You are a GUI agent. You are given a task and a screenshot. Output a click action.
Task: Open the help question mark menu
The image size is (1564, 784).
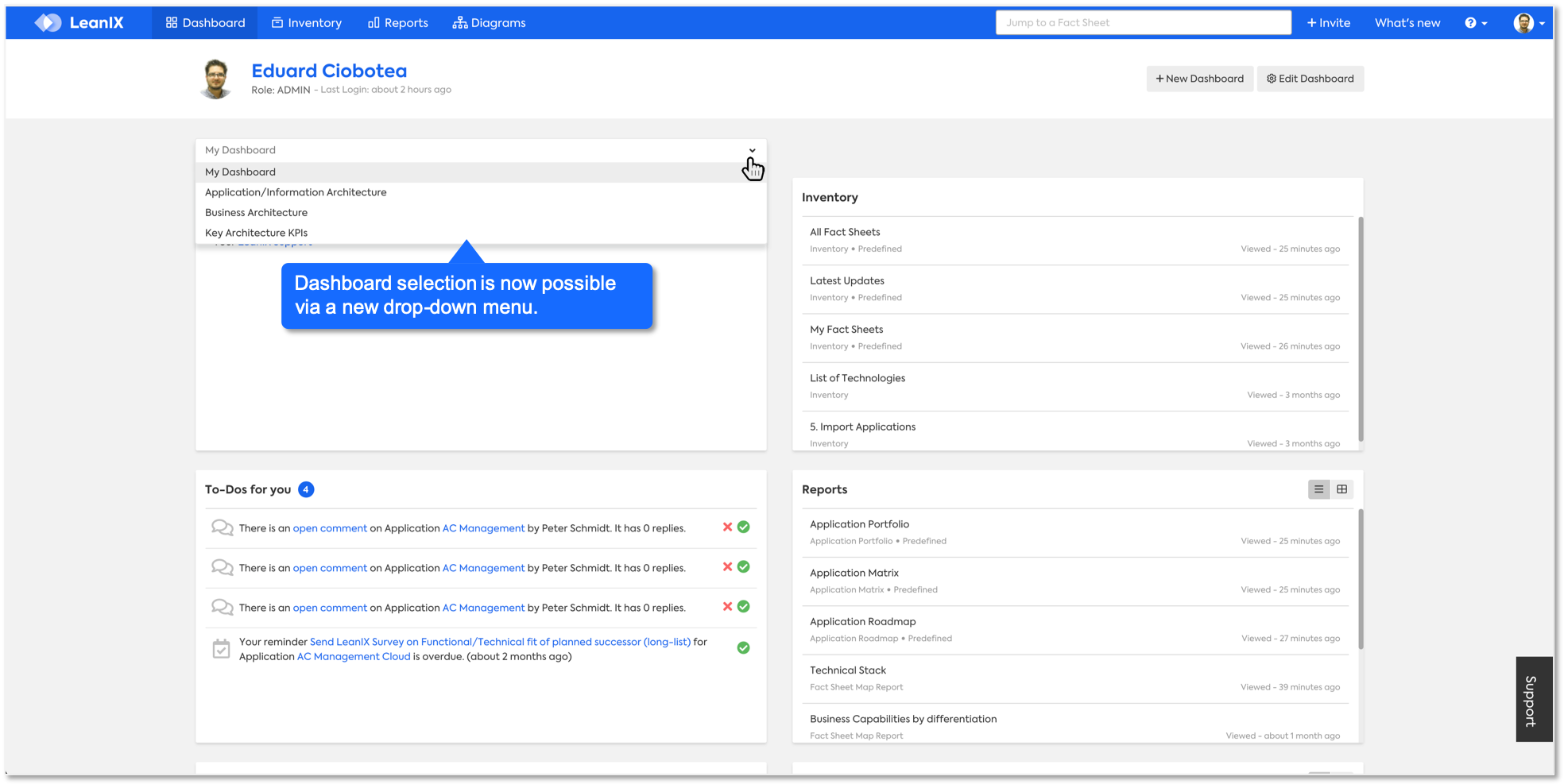pos(1476,22)
